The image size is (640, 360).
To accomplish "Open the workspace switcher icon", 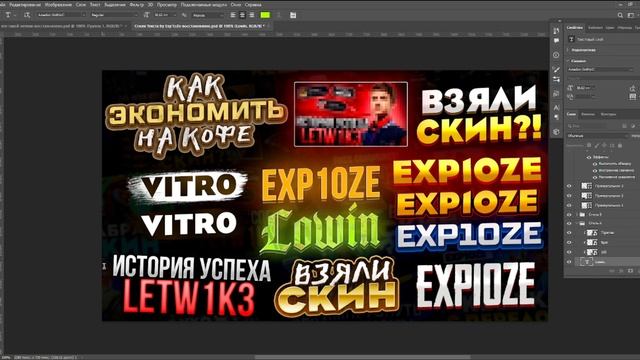I will point(631,15).
